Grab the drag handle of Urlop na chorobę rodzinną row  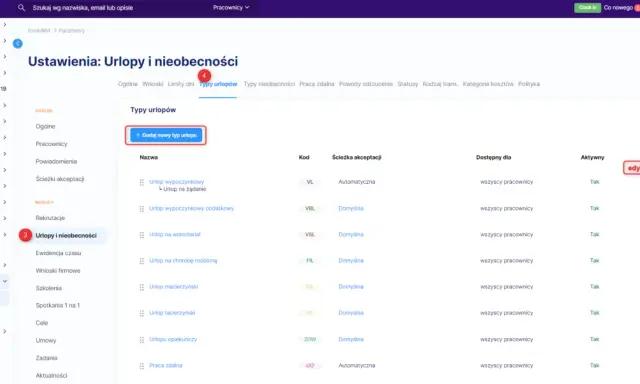point(142,261)
